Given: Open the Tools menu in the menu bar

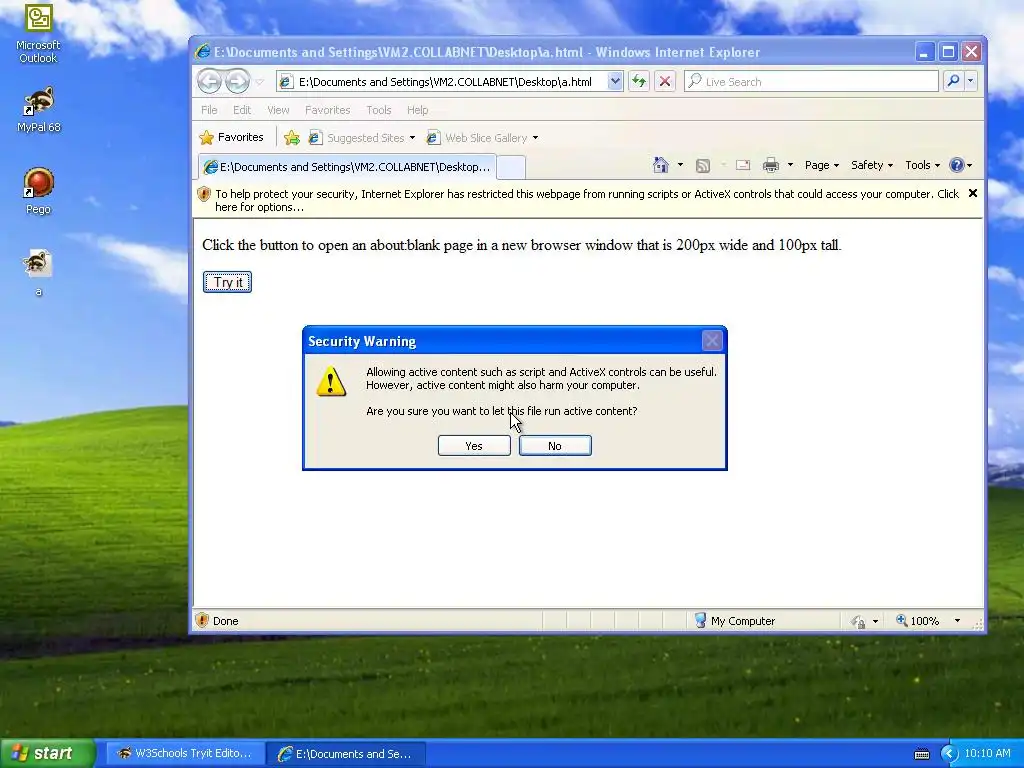Looking at the screenshot, I should [x=379, y=110].
